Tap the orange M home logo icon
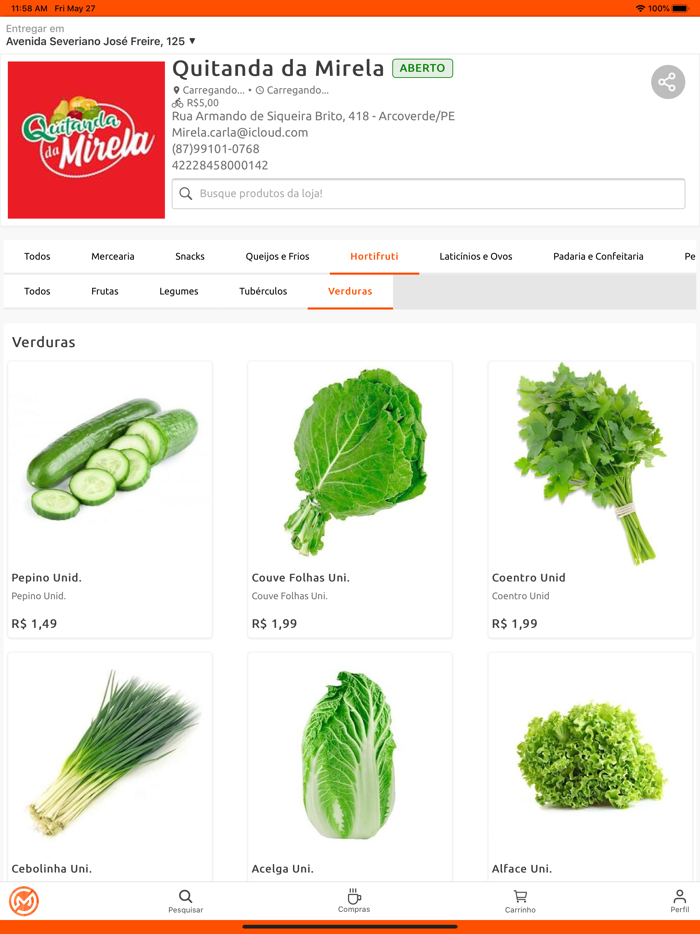 24,901
